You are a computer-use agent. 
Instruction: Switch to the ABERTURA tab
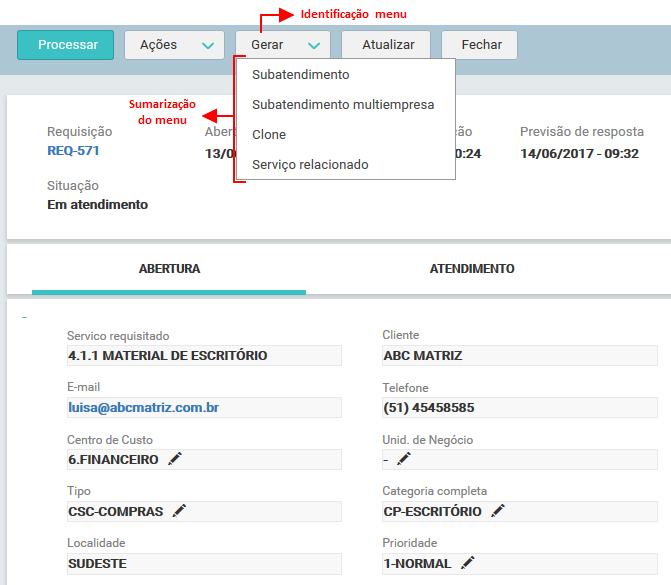[x=169, y=269]
